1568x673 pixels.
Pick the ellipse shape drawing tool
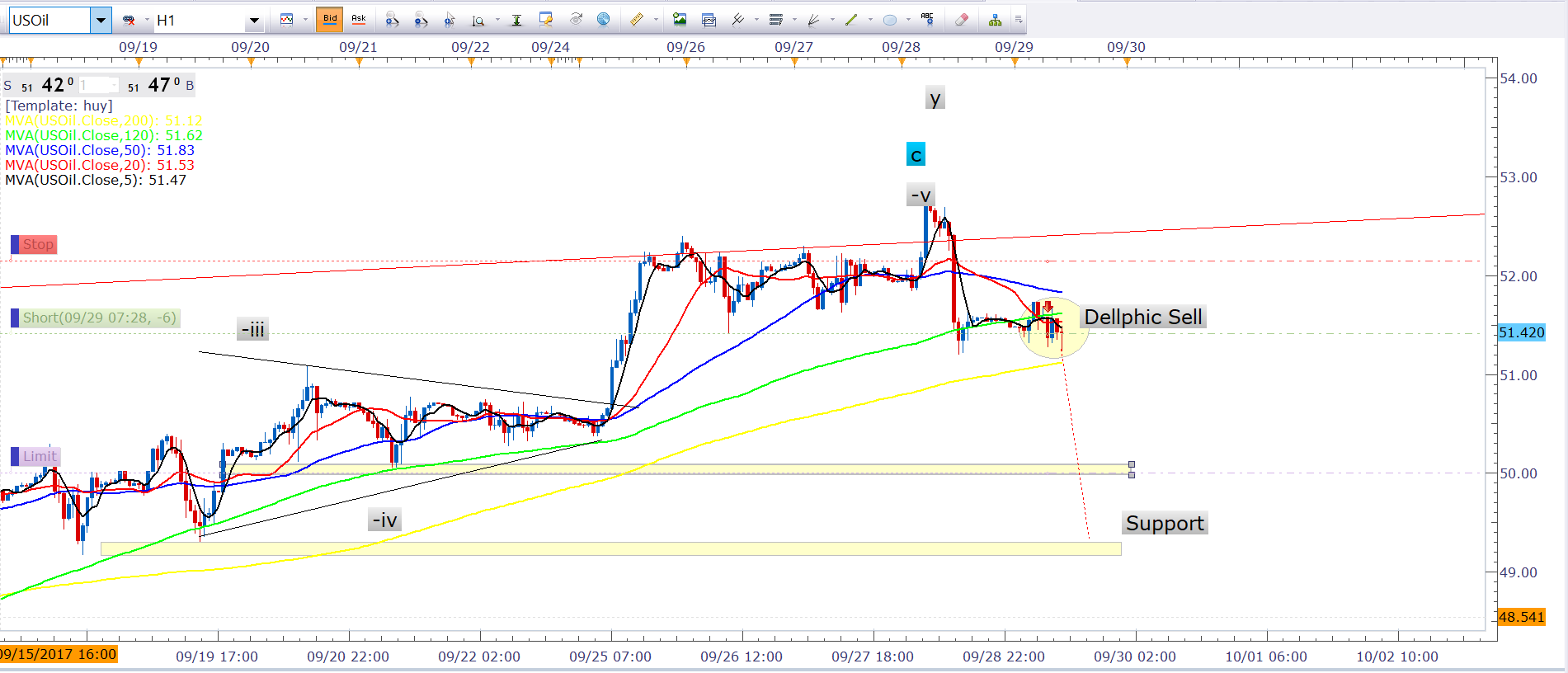[x=889, y=20]
